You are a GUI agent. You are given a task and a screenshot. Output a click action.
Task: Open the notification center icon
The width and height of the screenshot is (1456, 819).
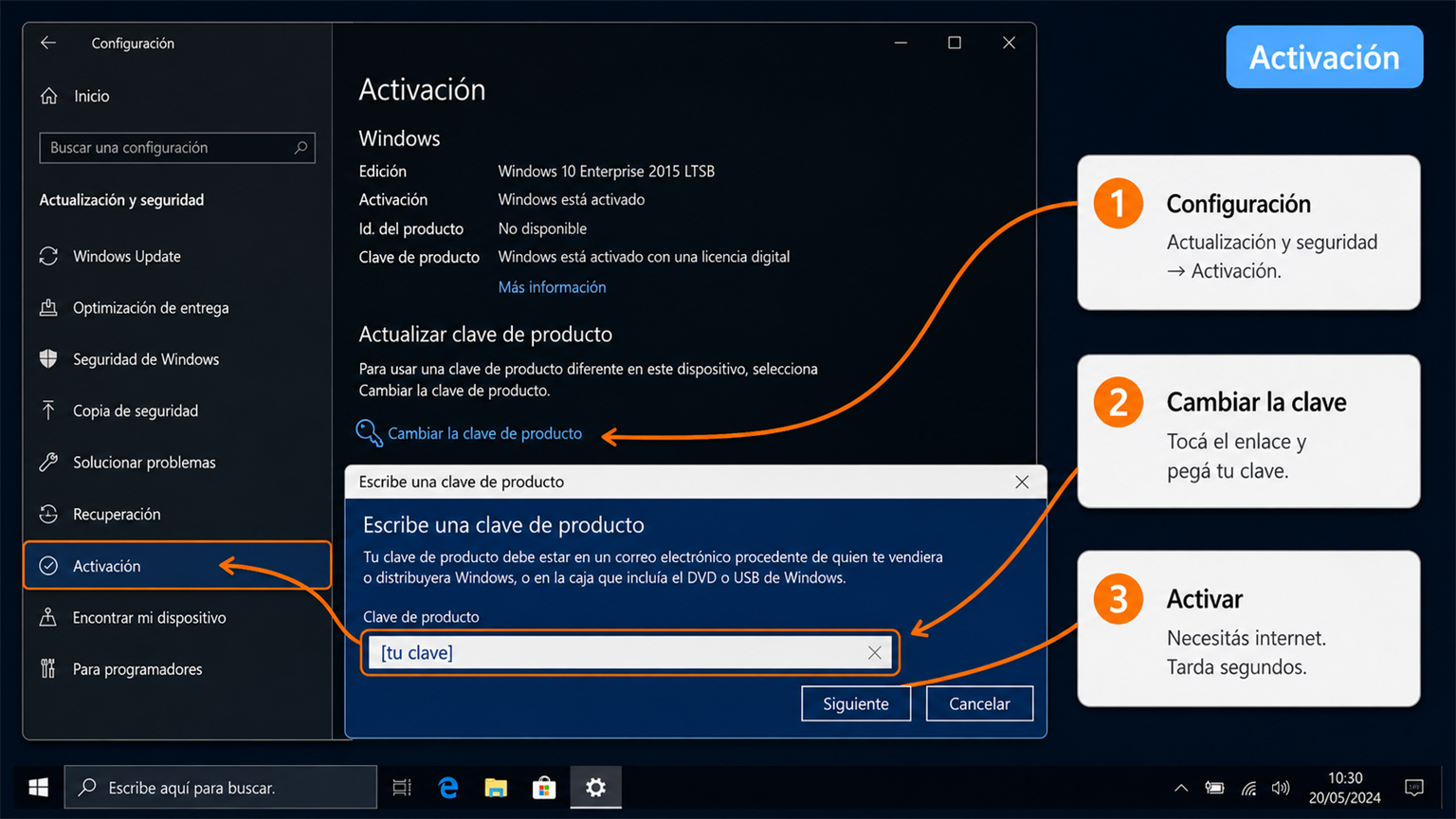click(x=1414, y=788)
